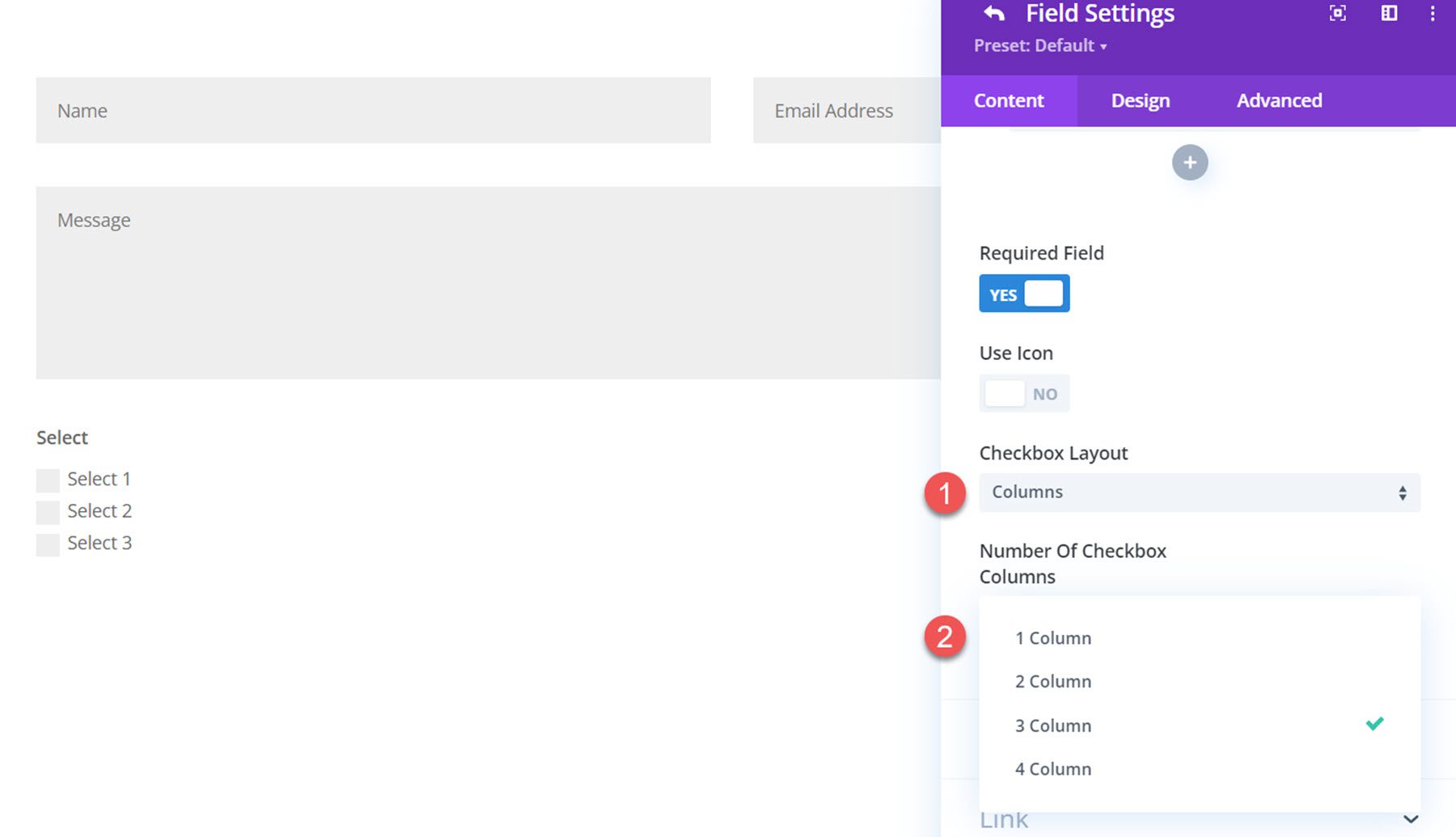The image size is (1456, 837).
Task: Expand the Preset: Default dropdown
Action: coord(1041,46)
